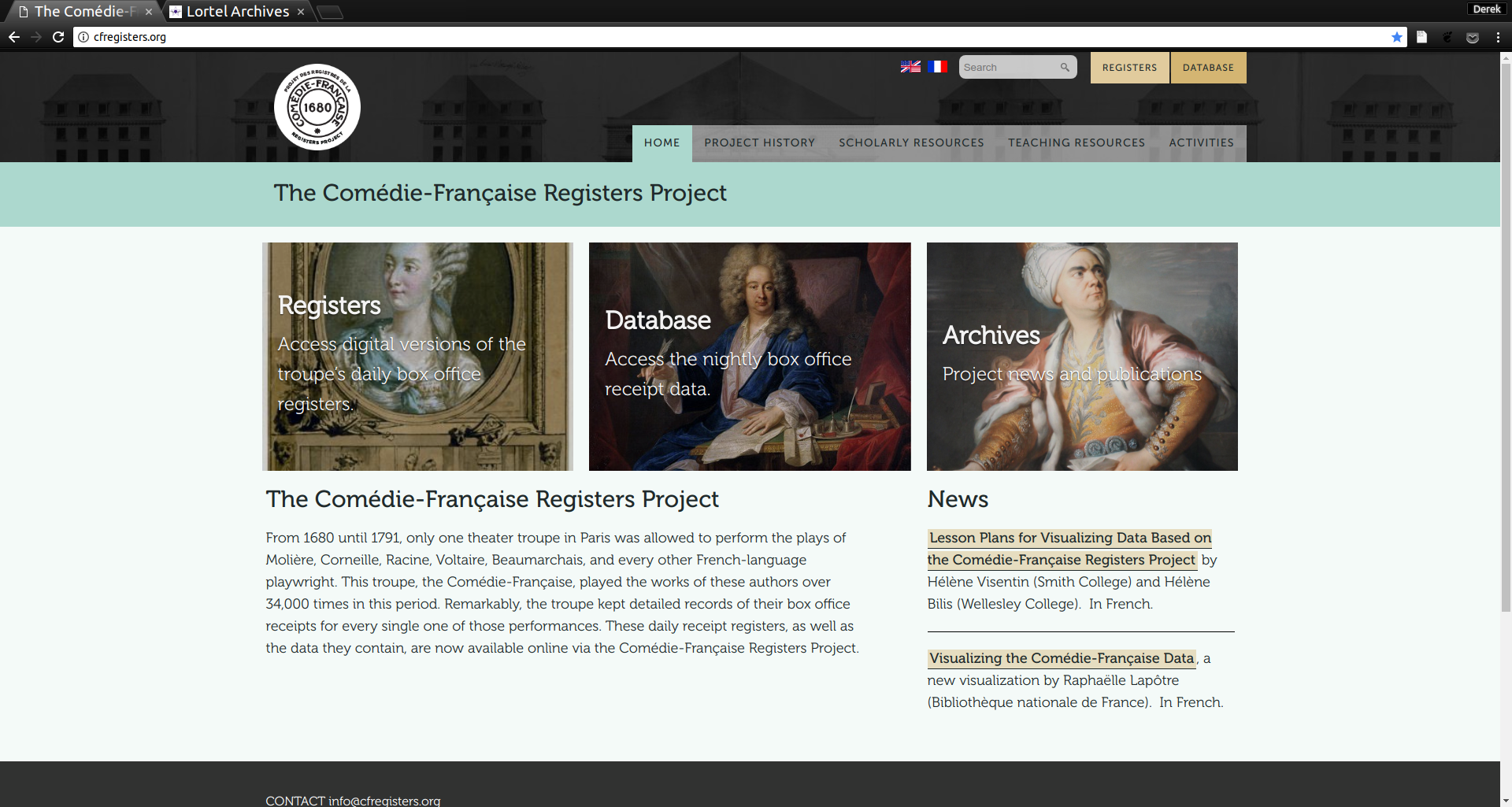Open the Lesson Plans for Visualizing Data link
The width and height of the screenshot is (1512, 807).
coord(1069,549)
